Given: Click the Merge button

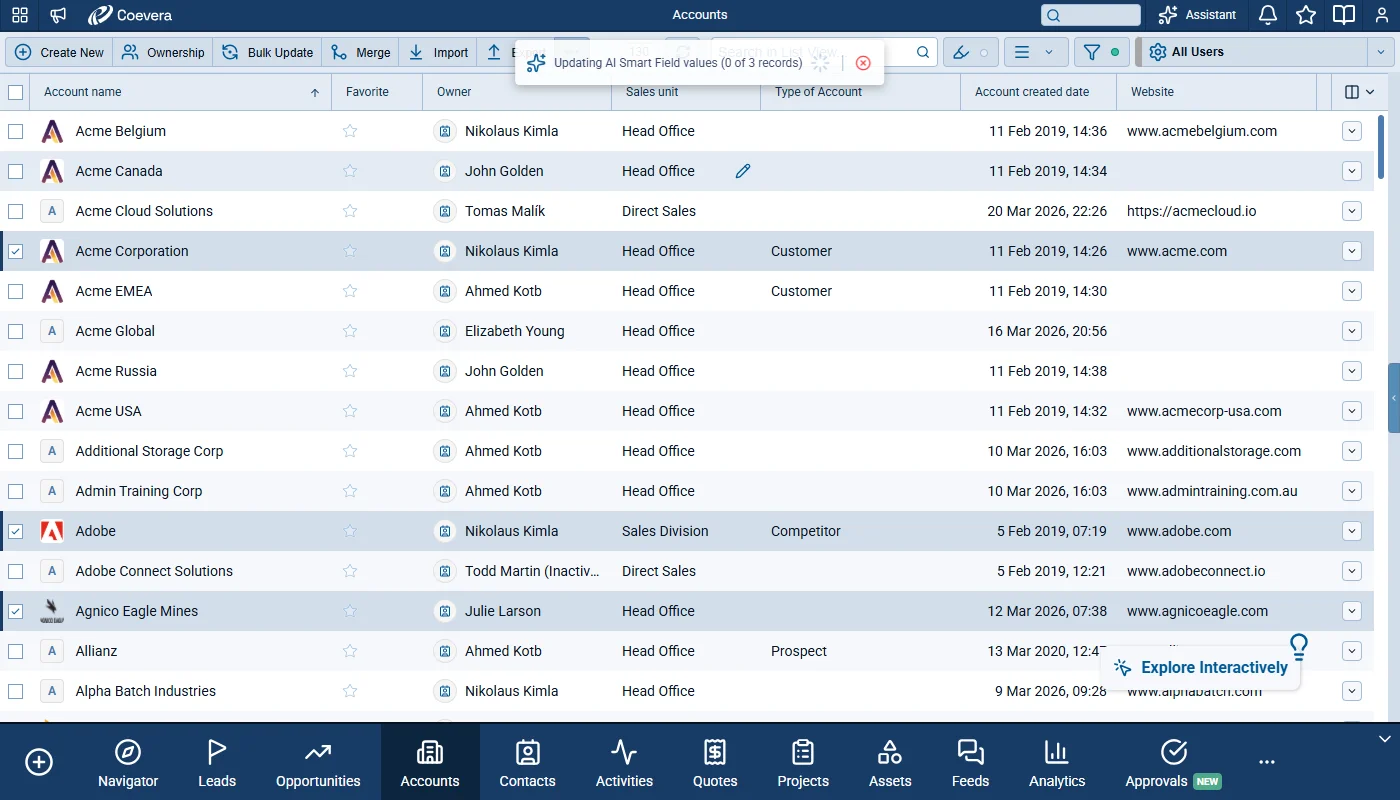Looking at the screenshot, I should [x=360, y=52].
